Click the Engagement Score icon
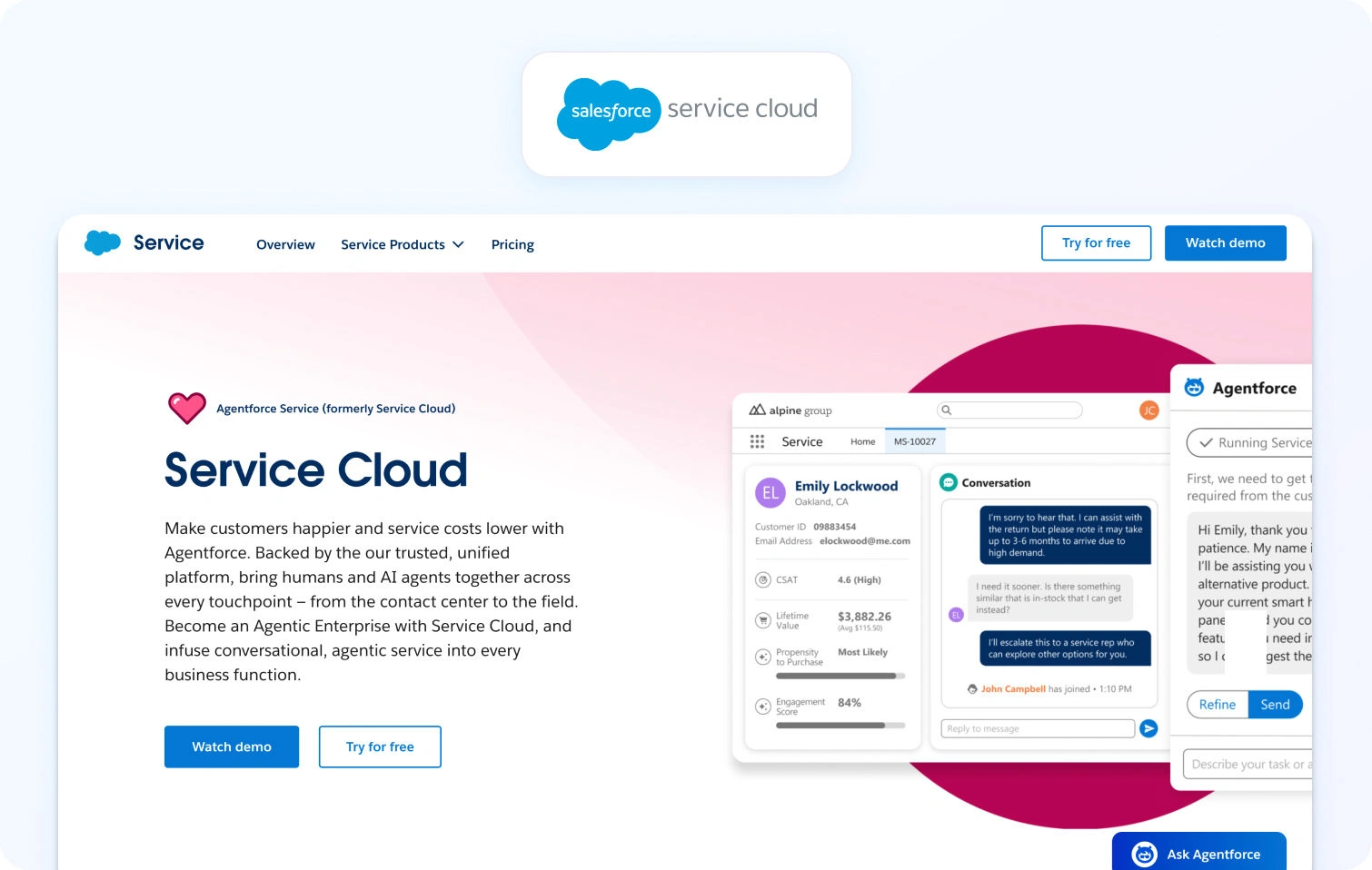Image resolution: width=1372 pixels, height=870 pixels. coord(763,706)
